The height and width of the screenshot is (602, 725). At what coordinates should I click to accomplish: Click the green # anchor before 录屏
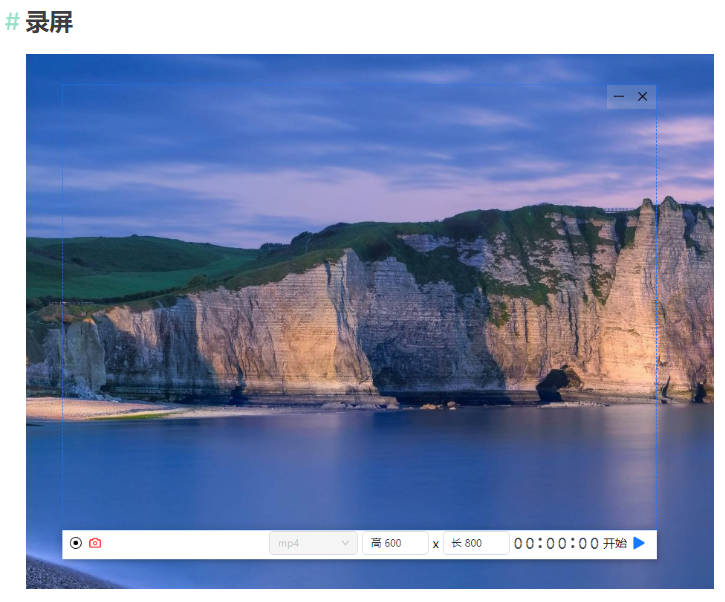click(12, 22)
